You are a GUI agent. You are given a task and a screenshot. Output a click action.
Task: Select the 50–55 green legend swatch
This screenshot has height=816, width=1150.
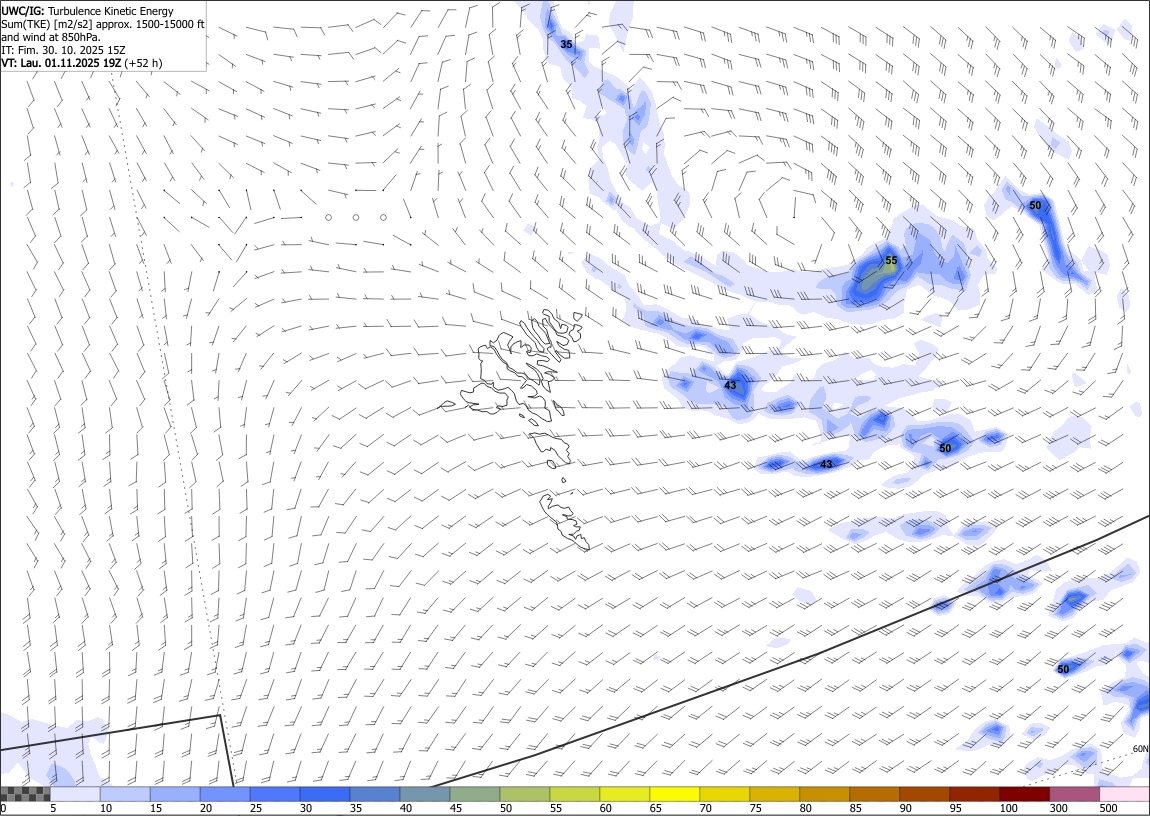click(524, 794)
